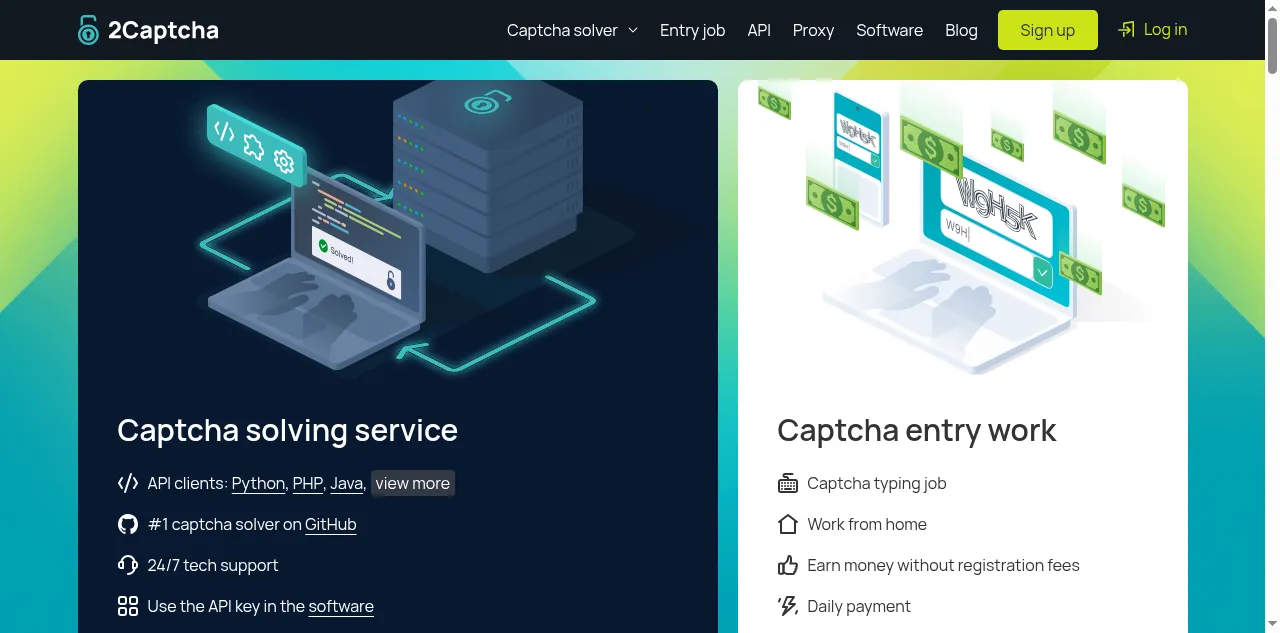Open the Java API client link
This screenshot has height=633, width=1280.
[x=346, y=483]
